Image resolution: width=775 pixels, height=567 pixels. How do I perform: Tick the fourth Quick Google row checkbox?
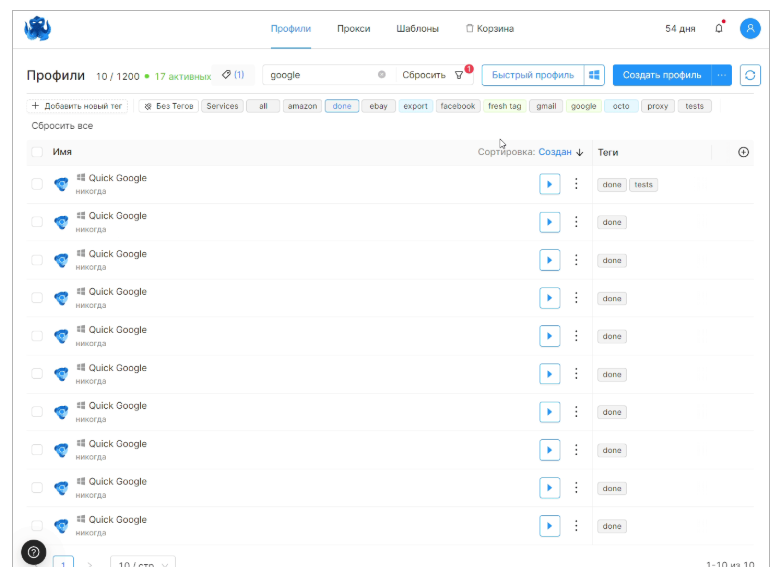coord(37,298)
